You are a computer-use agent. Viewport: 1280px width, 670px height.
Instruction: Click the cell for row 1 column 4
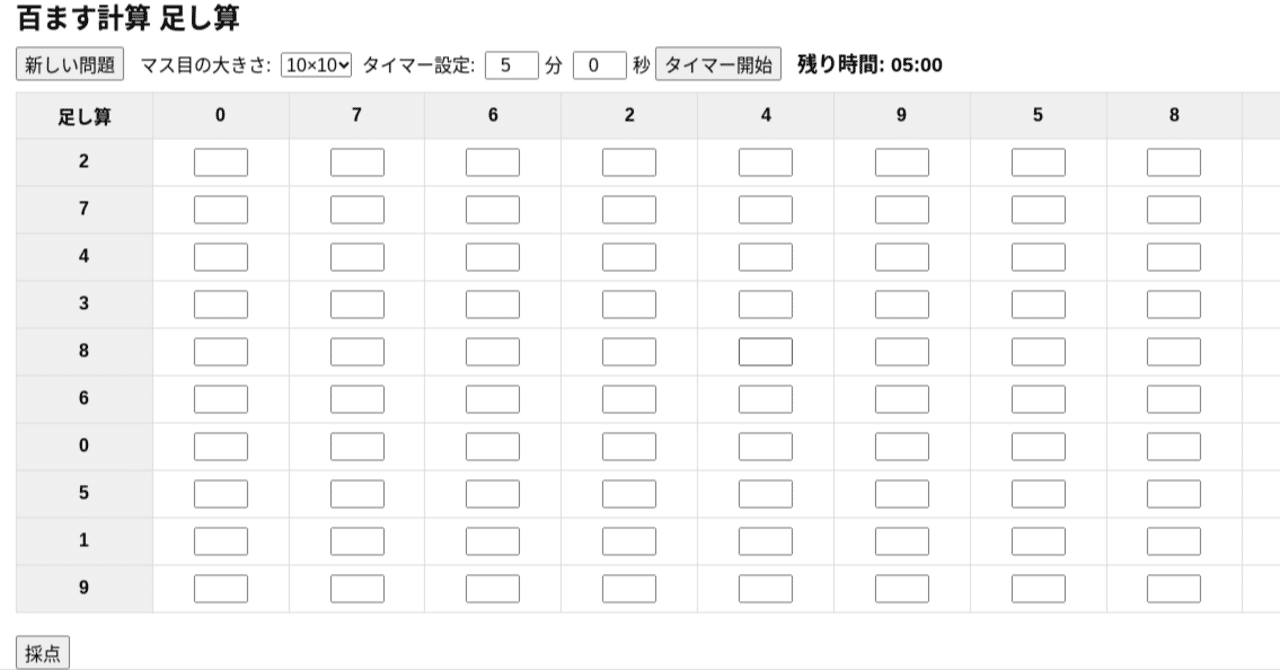click(765, 541)
